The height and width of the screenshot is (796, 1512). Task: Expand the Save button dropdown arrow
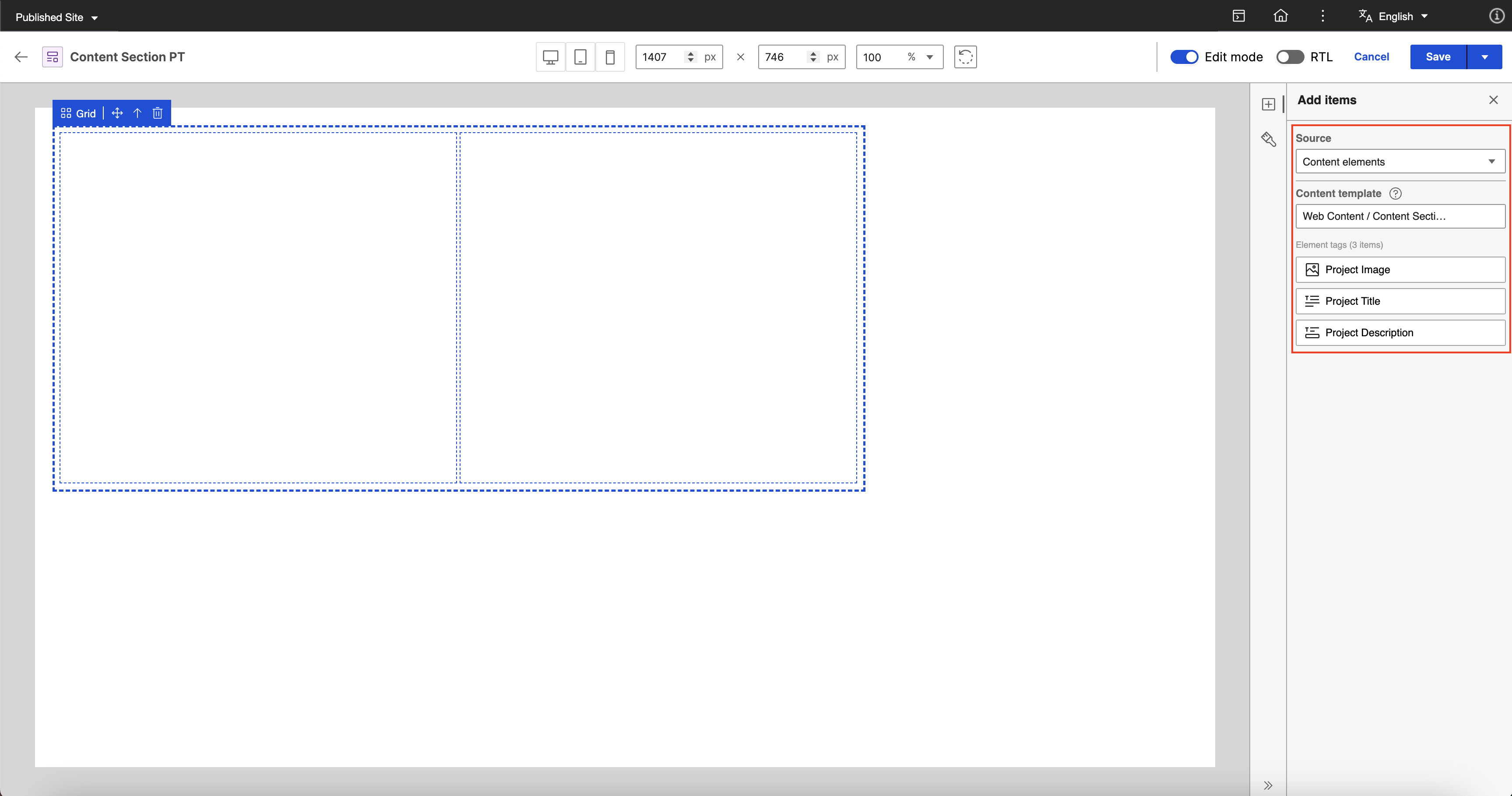1484,57
